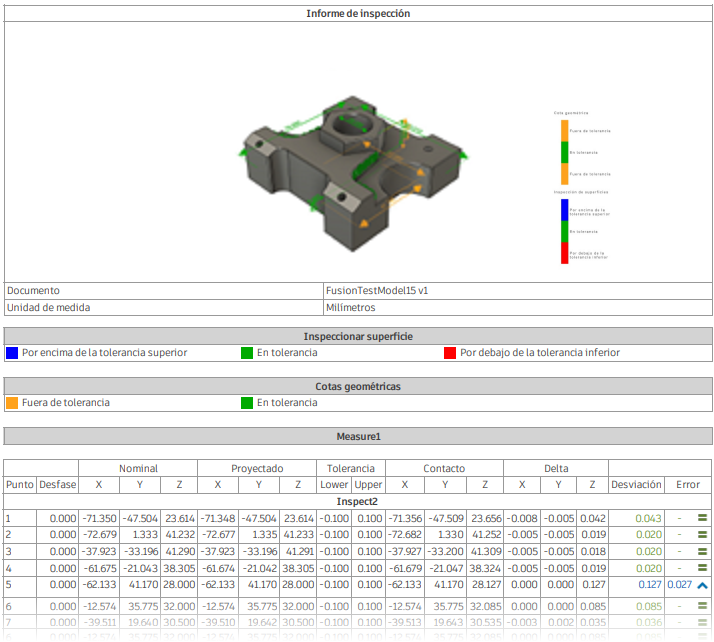Screen dimensions: 714x642
Task: Click the 'FusionTestModel15 v1' document name
Action: point(377,290)
